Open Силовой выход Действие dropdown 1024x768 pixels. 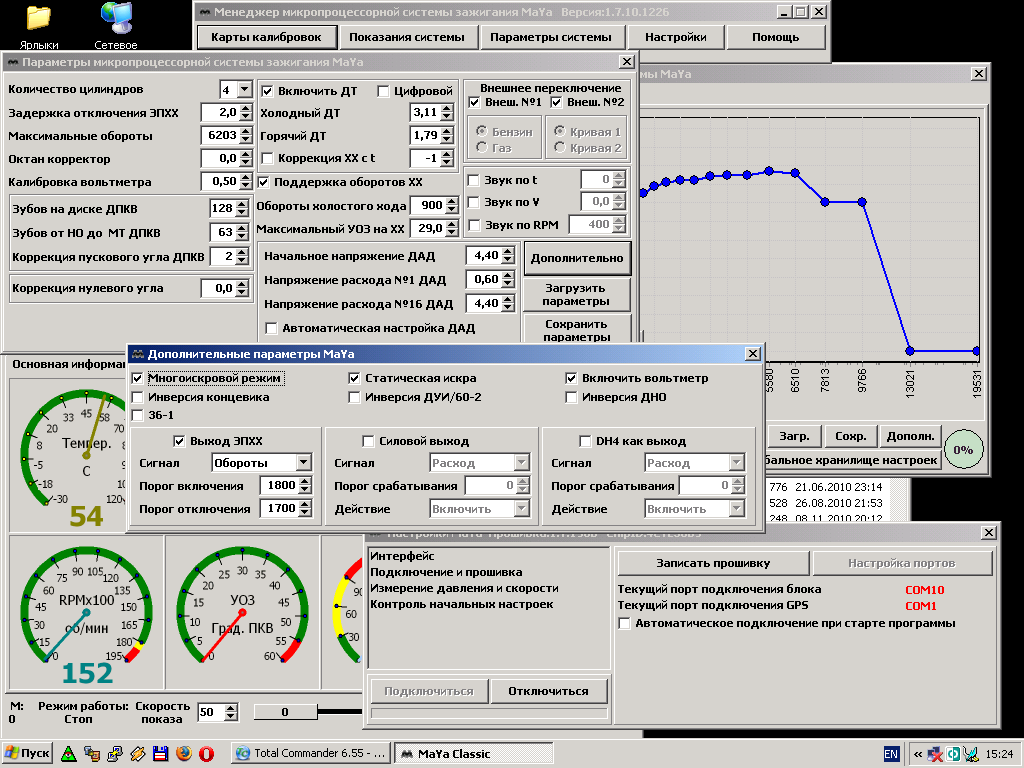[521, 509]
